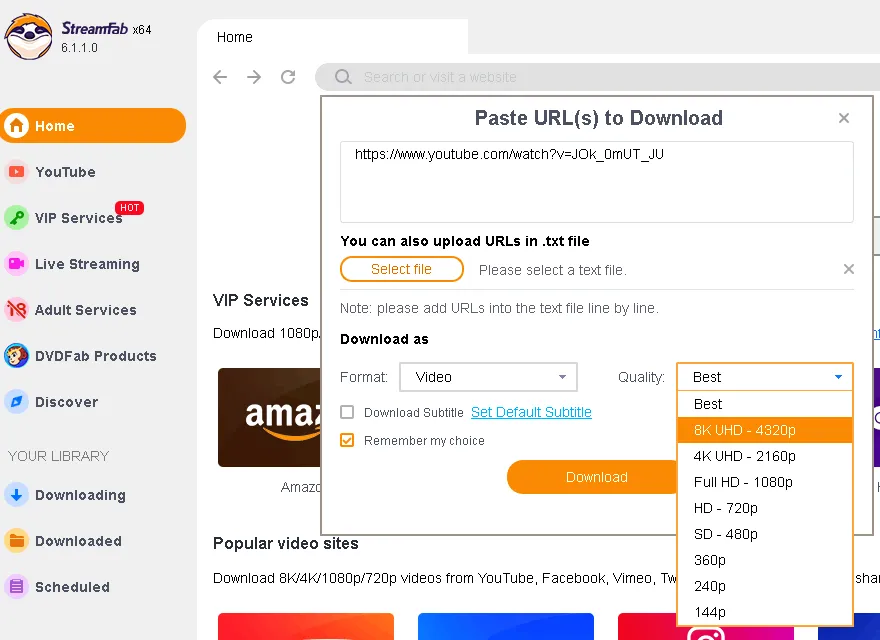Viewport: 880px width, 640px height.
Task: Click the VIP Services key icon
Action: [x=16, y=218]
